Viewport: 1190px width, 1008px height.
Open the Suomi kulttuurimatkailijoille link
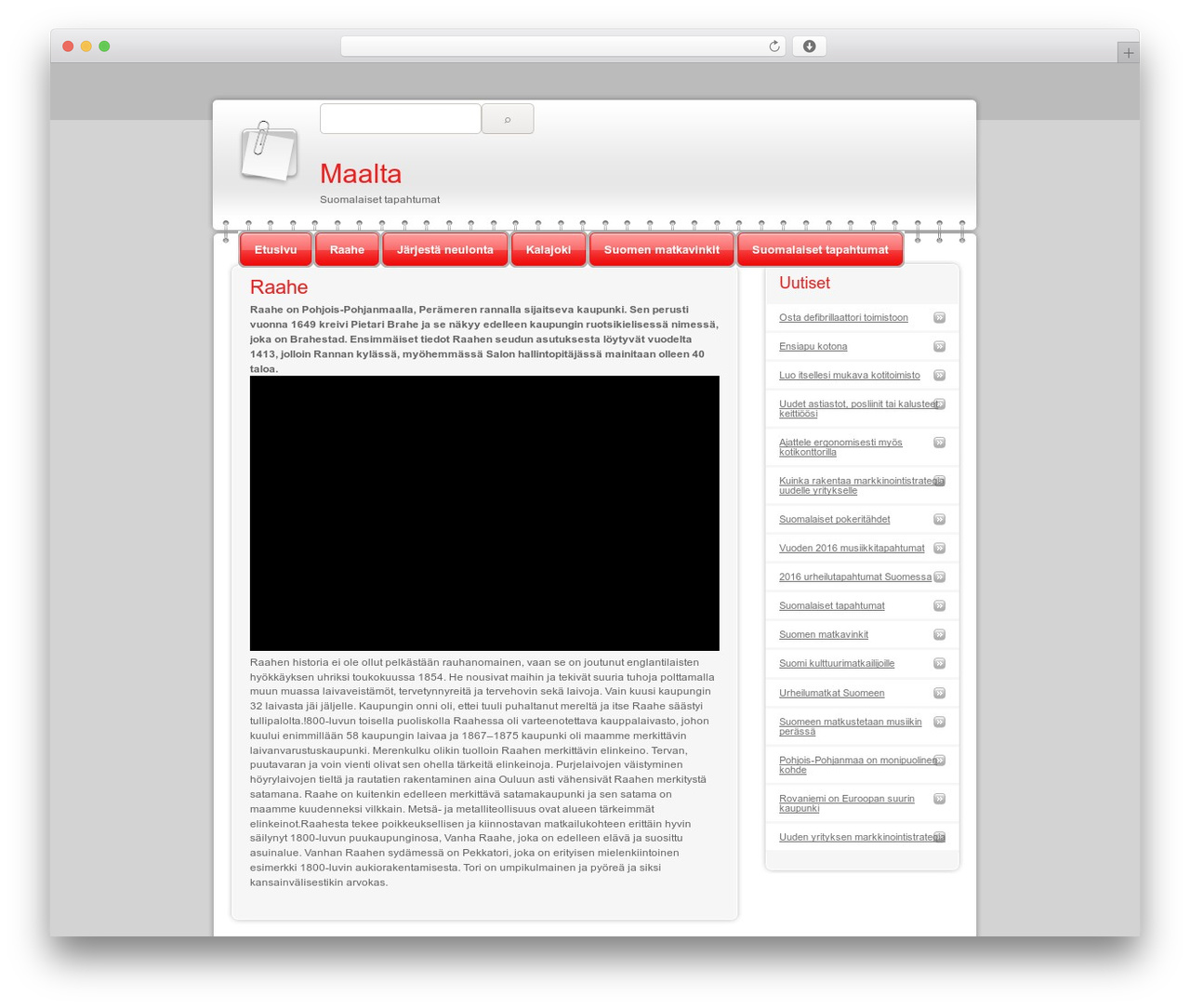(837, 663)
